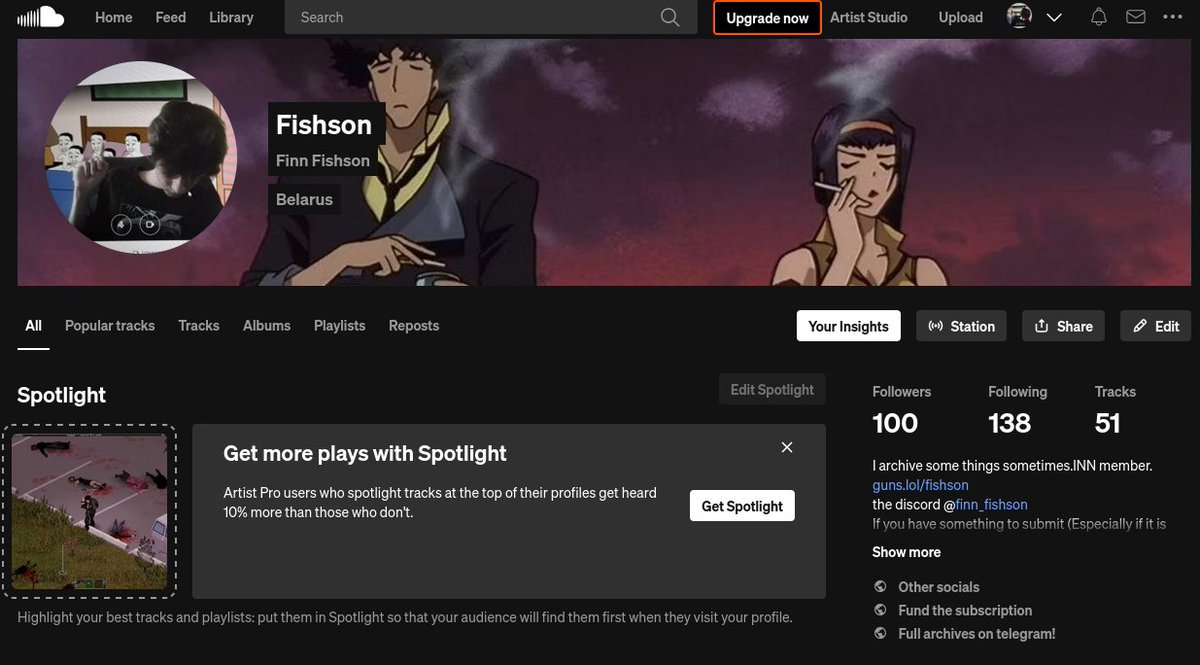Click the Spotlight section heading
Screen dimensions: 1200x665
point(62,395)
